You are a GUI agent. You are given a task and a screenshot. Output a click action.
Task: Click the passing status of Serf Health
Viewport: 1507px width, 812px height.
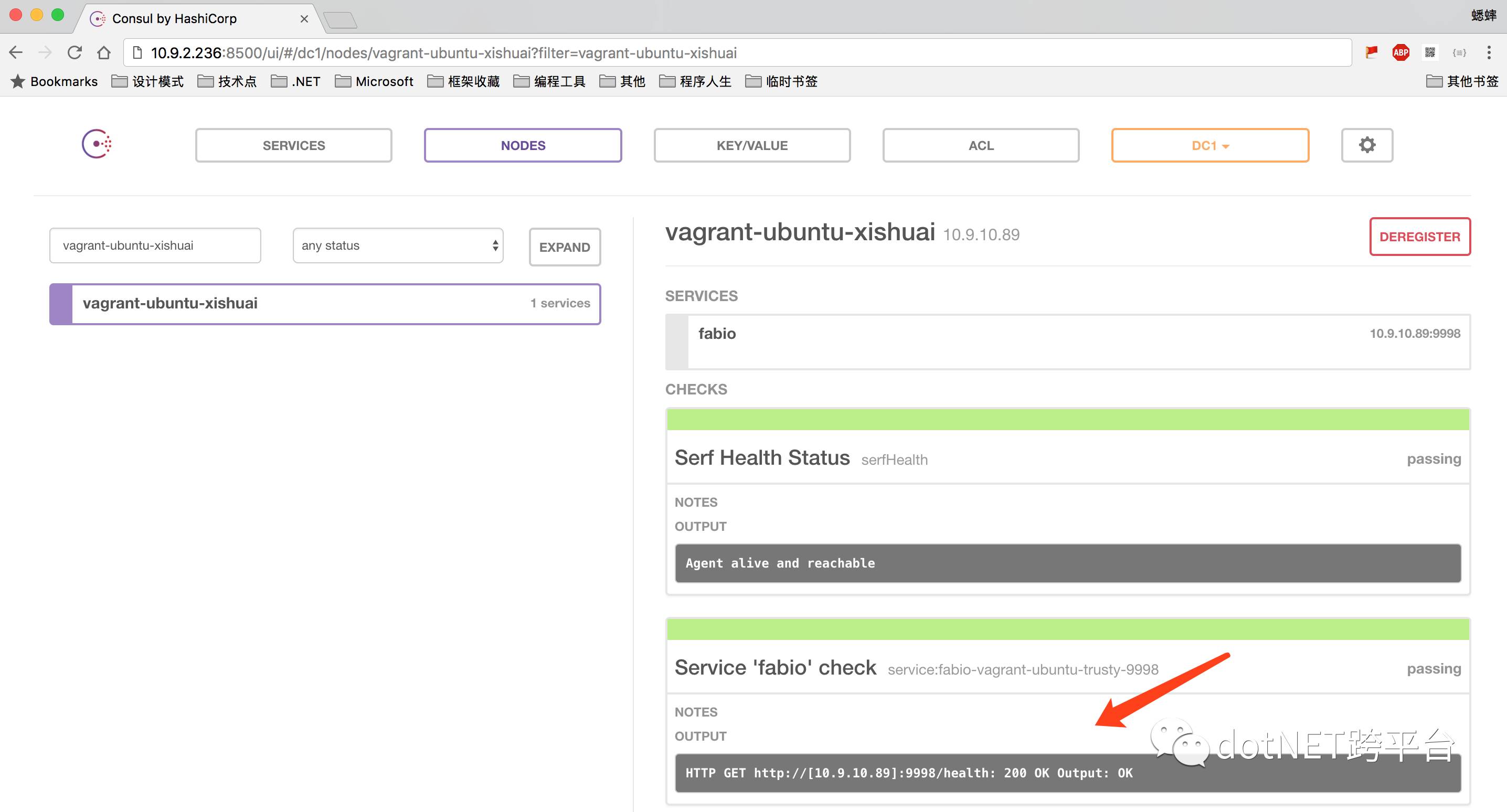tap(1434, 458)
